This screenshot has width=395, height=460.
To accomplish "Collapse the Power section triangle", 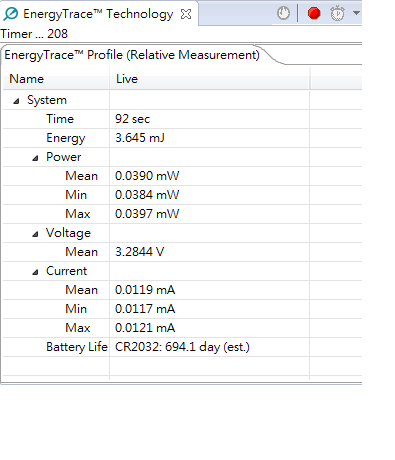I will pos(35,158).
